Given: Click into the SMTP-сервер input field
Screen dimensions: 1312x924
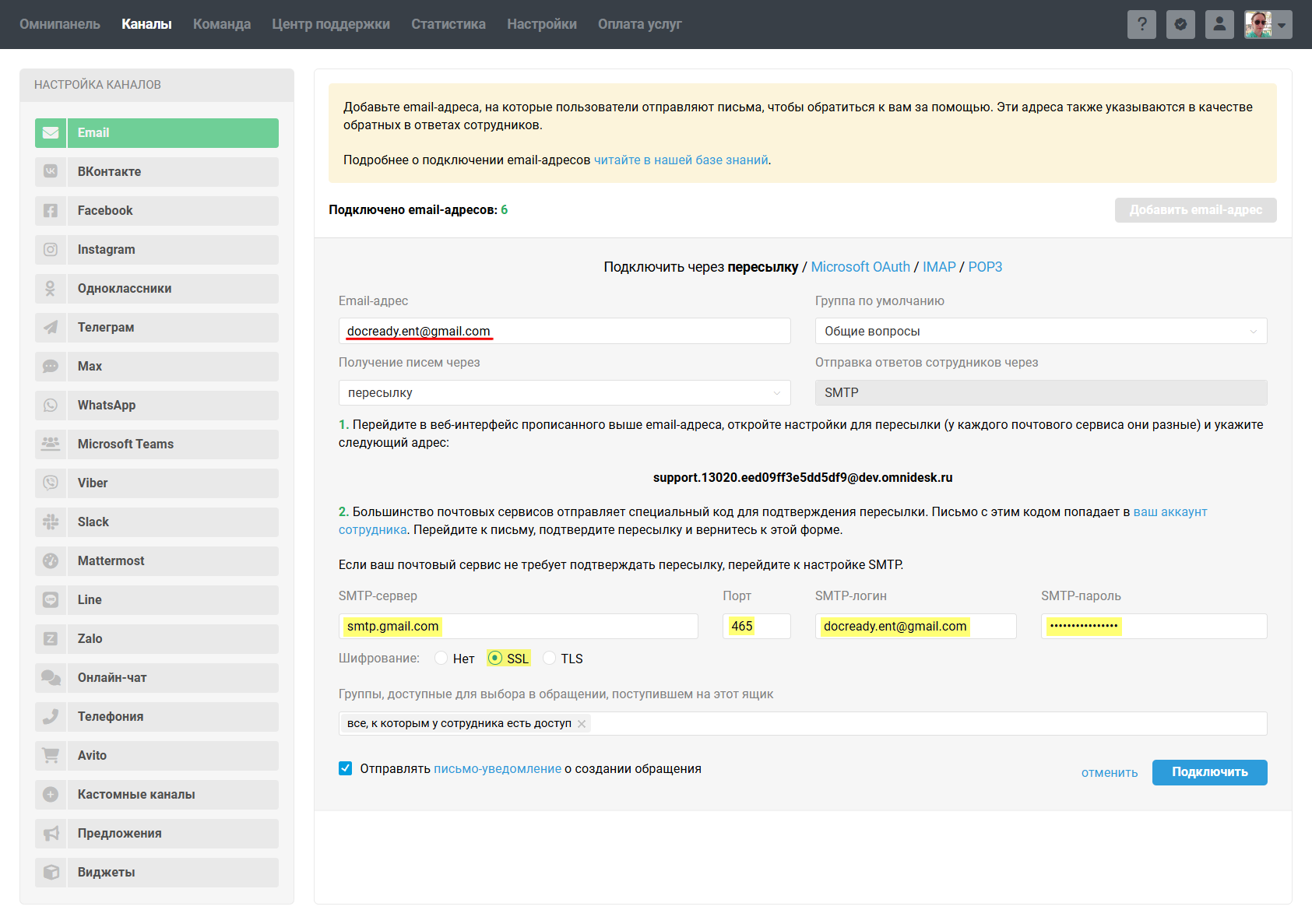Looking at the screenshot, I should 518,627.
